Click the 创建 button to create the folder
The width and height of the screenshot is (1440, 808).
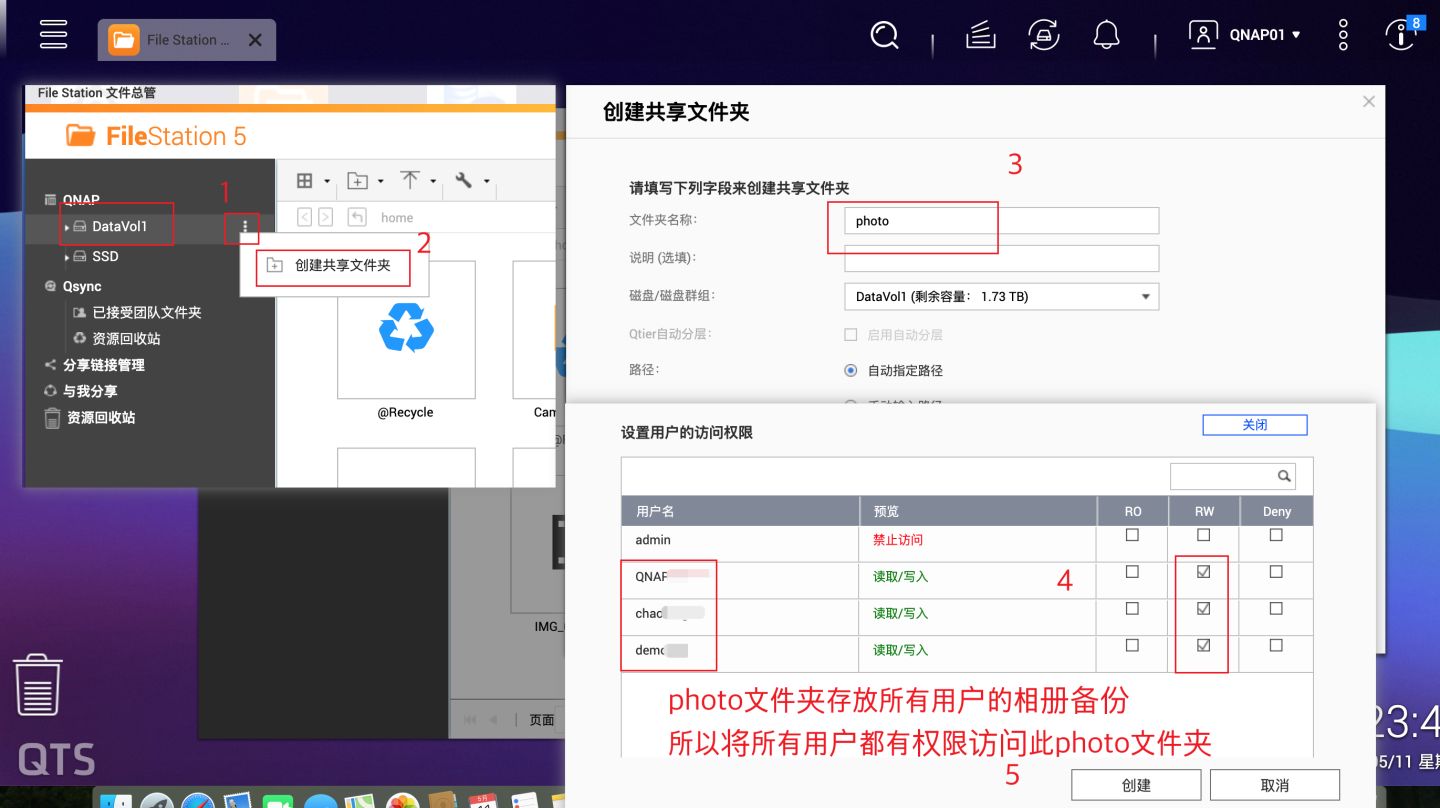point(1136,784)
